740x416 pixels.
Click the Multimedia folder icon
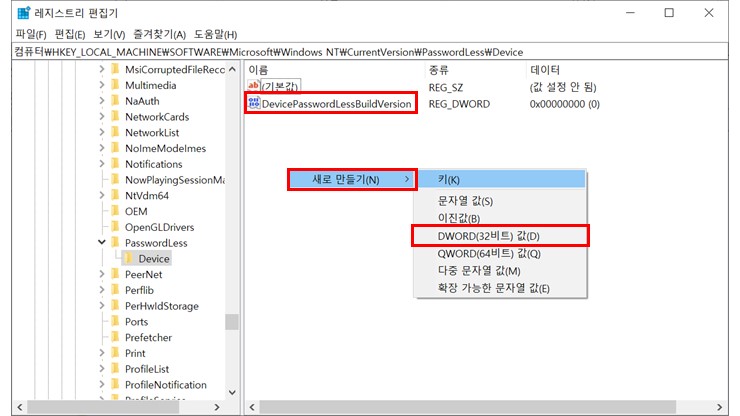pos(115,85)
